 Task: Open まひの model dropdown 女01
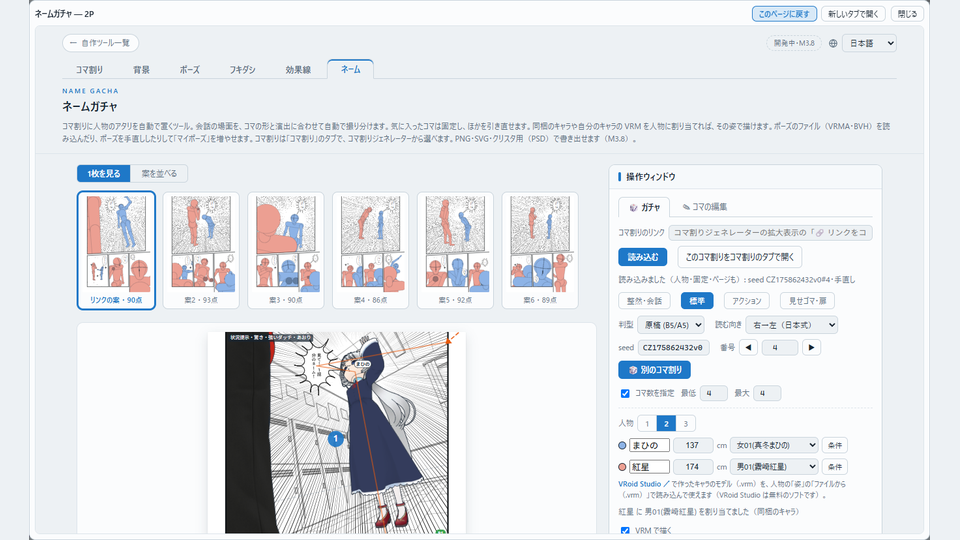tap(774, 445)
